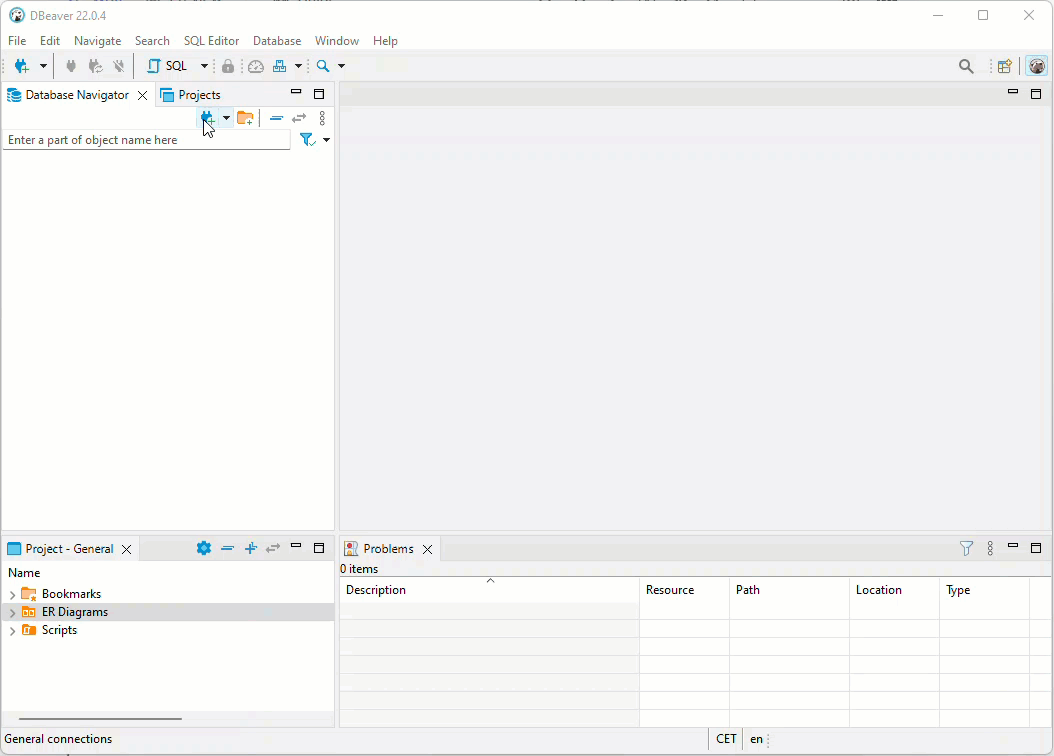Open the SQL button dropdown arrow
1054x756 pixels.
point(204,66)
